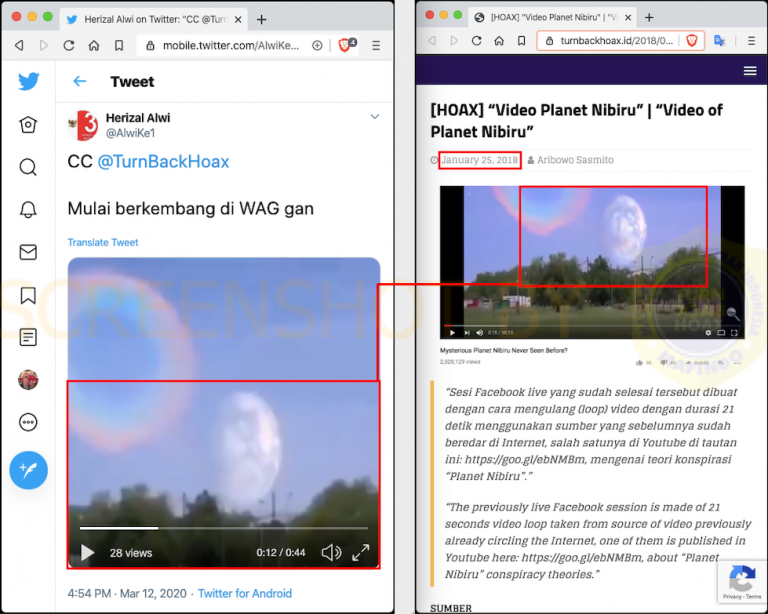Screen dimensions: 768x614
Task: Click the embedded Planet Nibiru YouTube screenshot
Action: [x=592, y=262]
